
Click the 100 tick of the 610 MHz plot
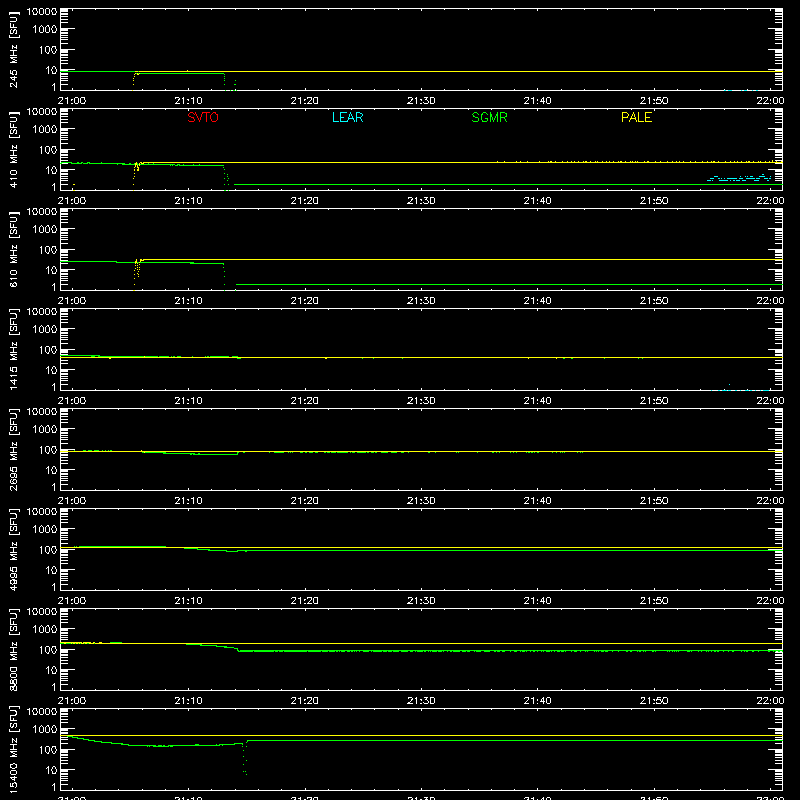(48, 250)
